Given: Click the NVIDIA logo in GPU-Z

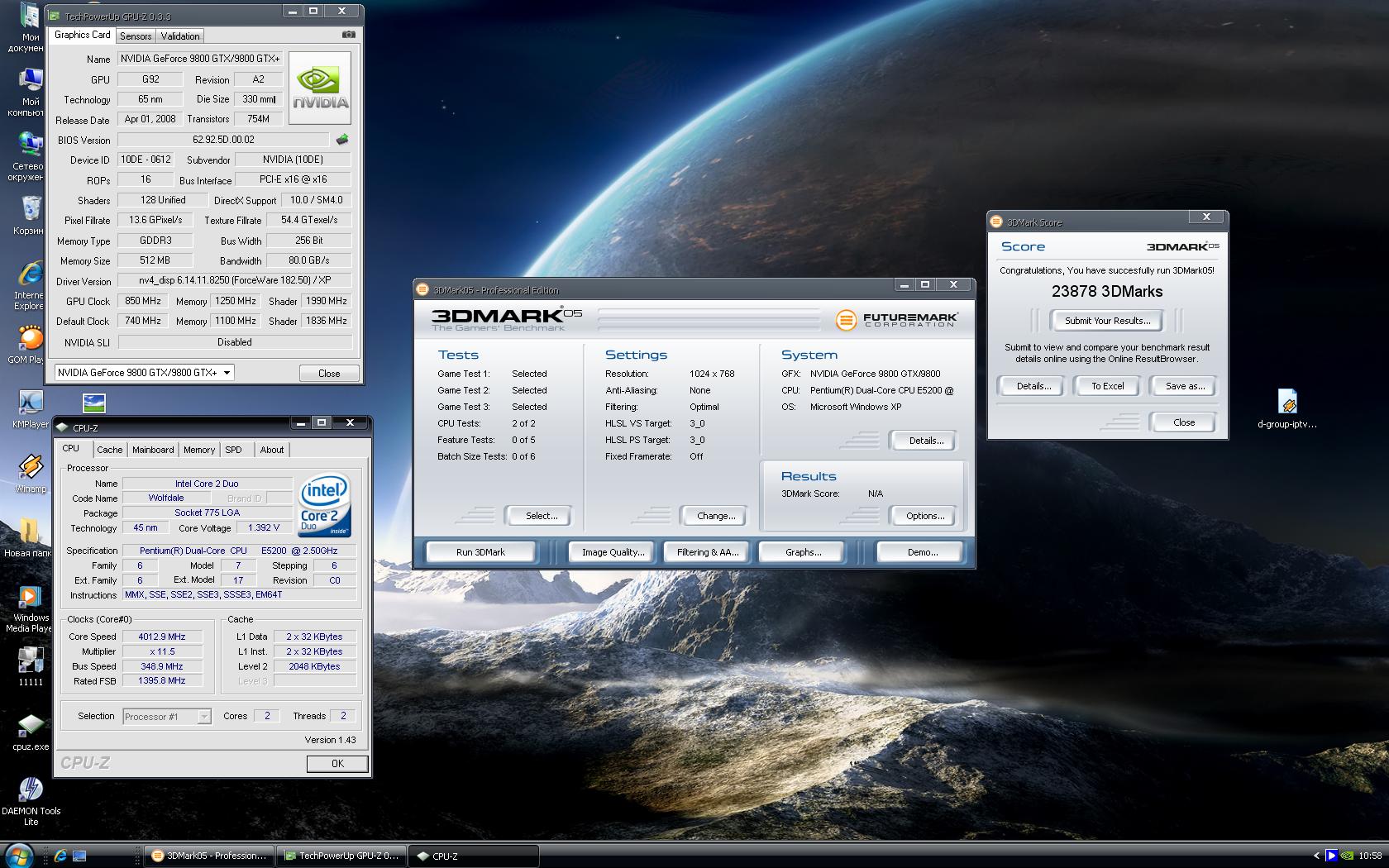Looking at the screenshot, I should 320,88.
